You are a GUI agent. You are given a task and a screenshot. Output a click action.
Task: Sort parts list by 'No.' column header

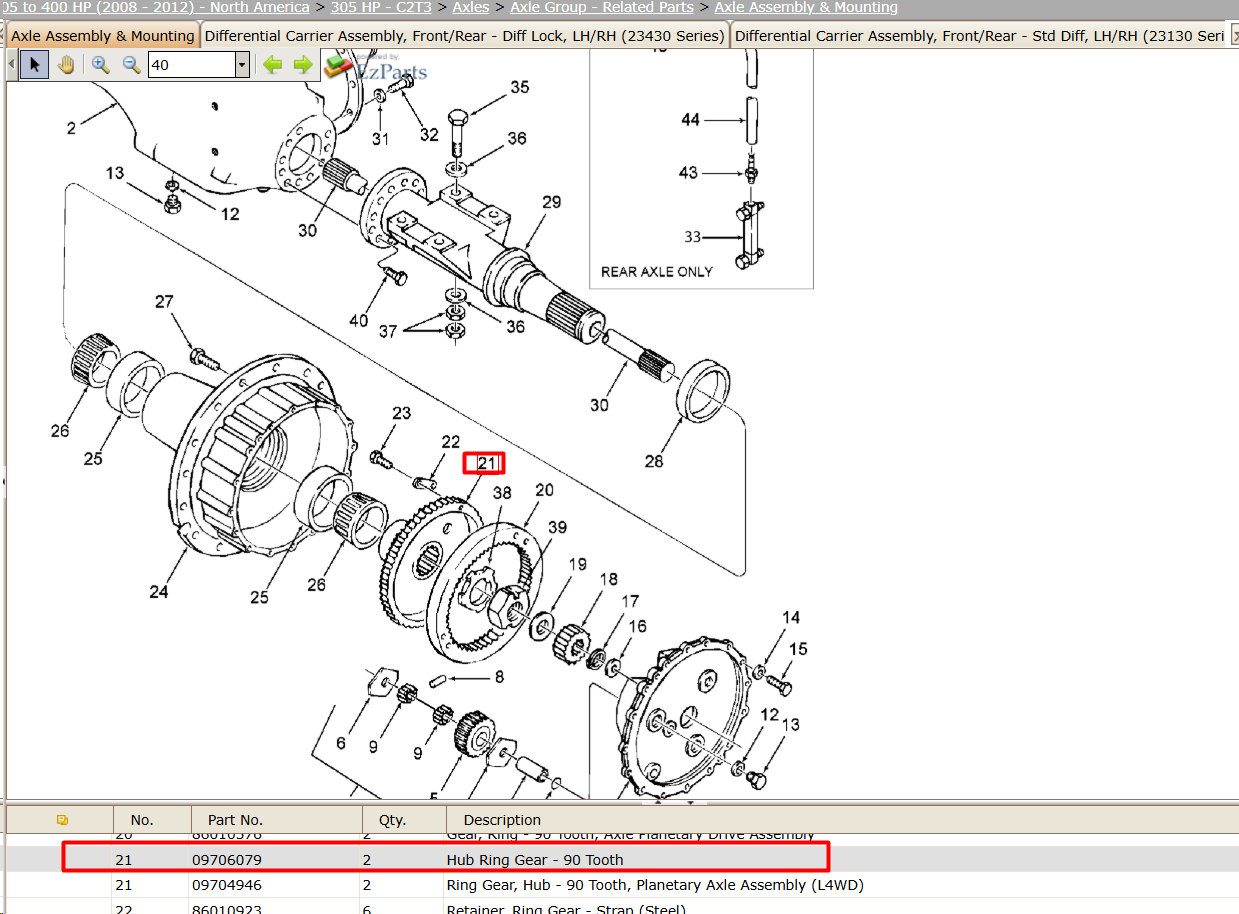[142, 820]
